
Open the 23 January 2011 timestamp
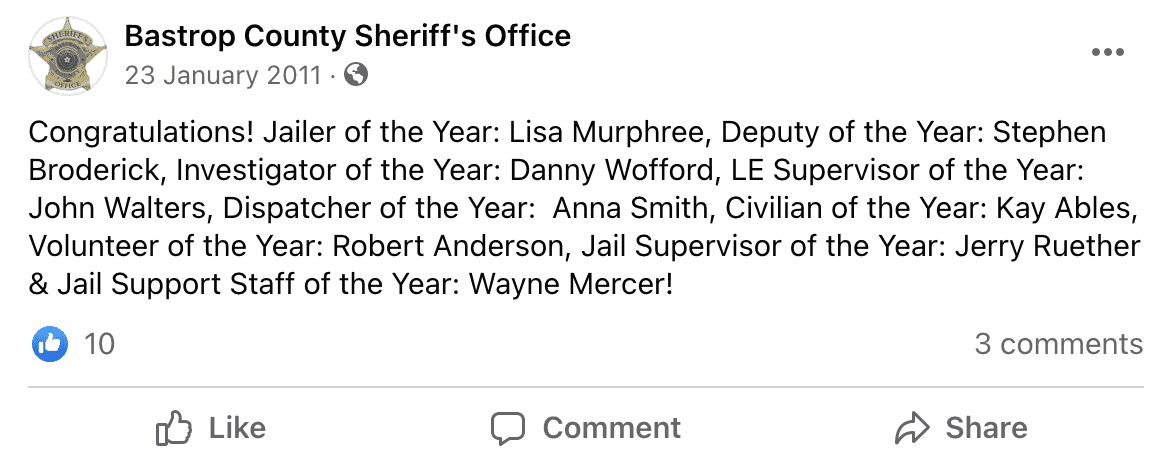[223, 76]
